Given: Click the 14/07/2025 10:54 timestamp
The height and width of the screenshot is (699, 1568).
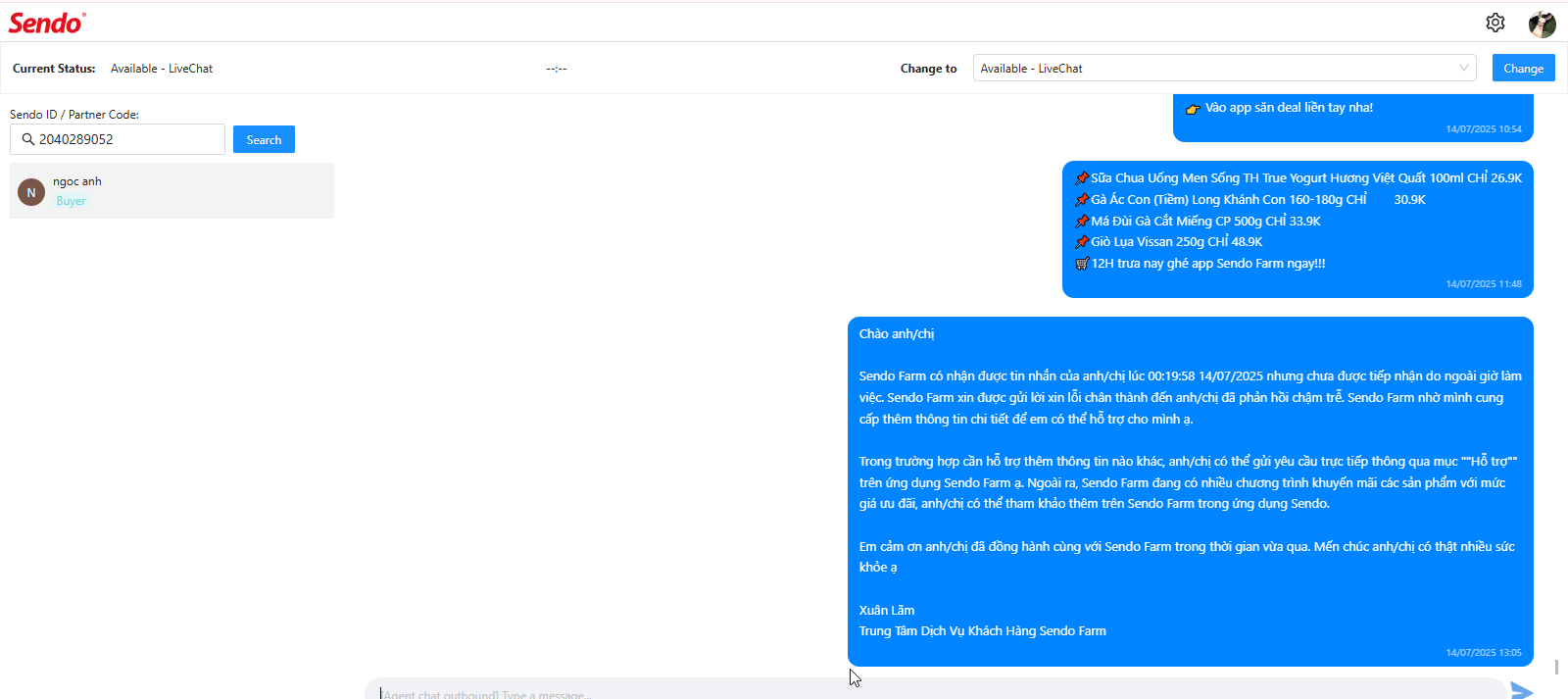Looking at the screenshot, I should 1484,129.
